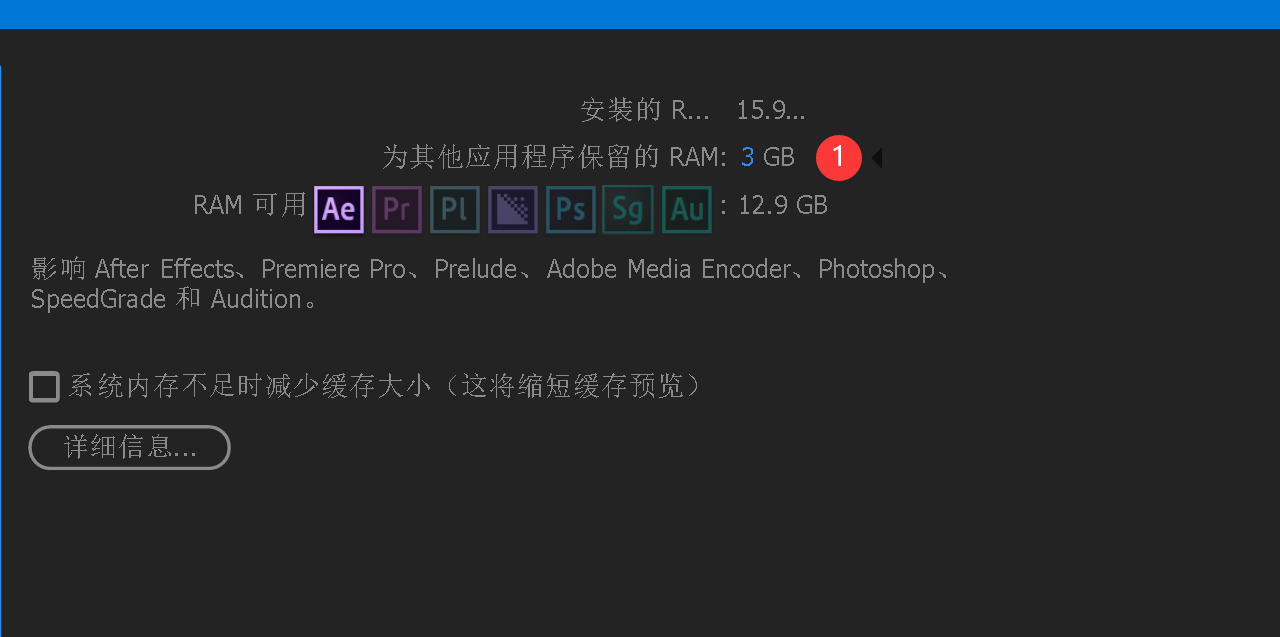Click the blue title bar at top
The width and height of the screenshot is (1280, 637).
click(x=640, y=14)
